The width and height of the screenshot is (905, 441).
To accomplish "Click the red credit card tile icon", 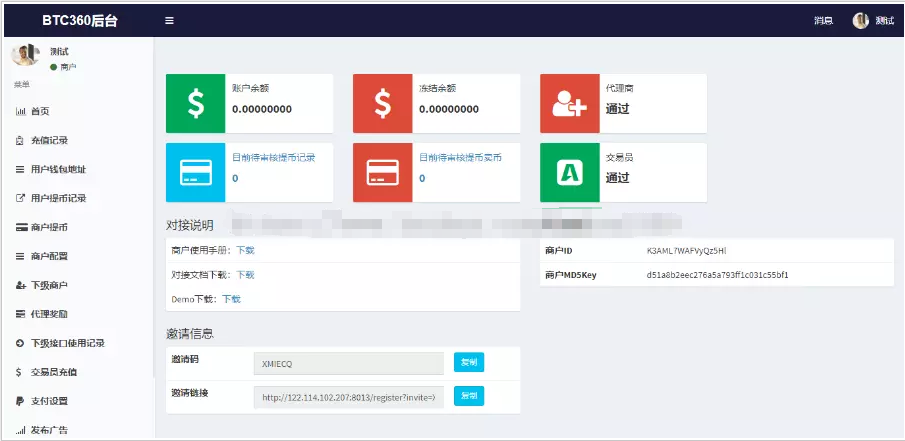I will pyautogui.click(x=383, y=172).
